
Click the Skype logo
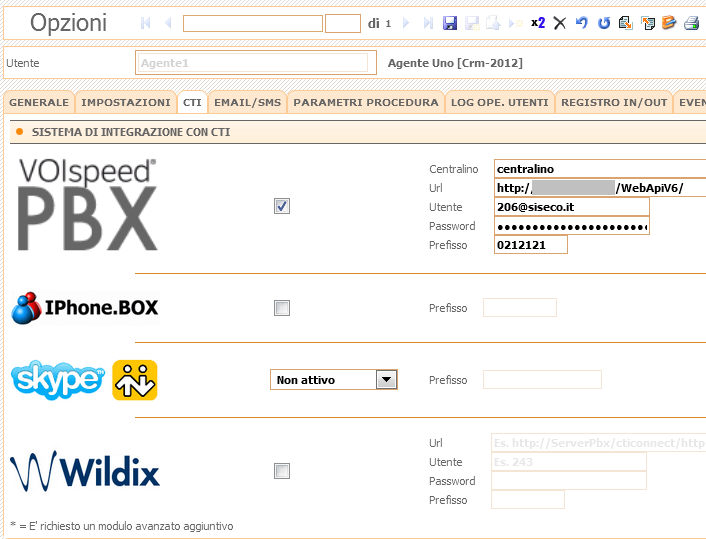coord(58,380)
